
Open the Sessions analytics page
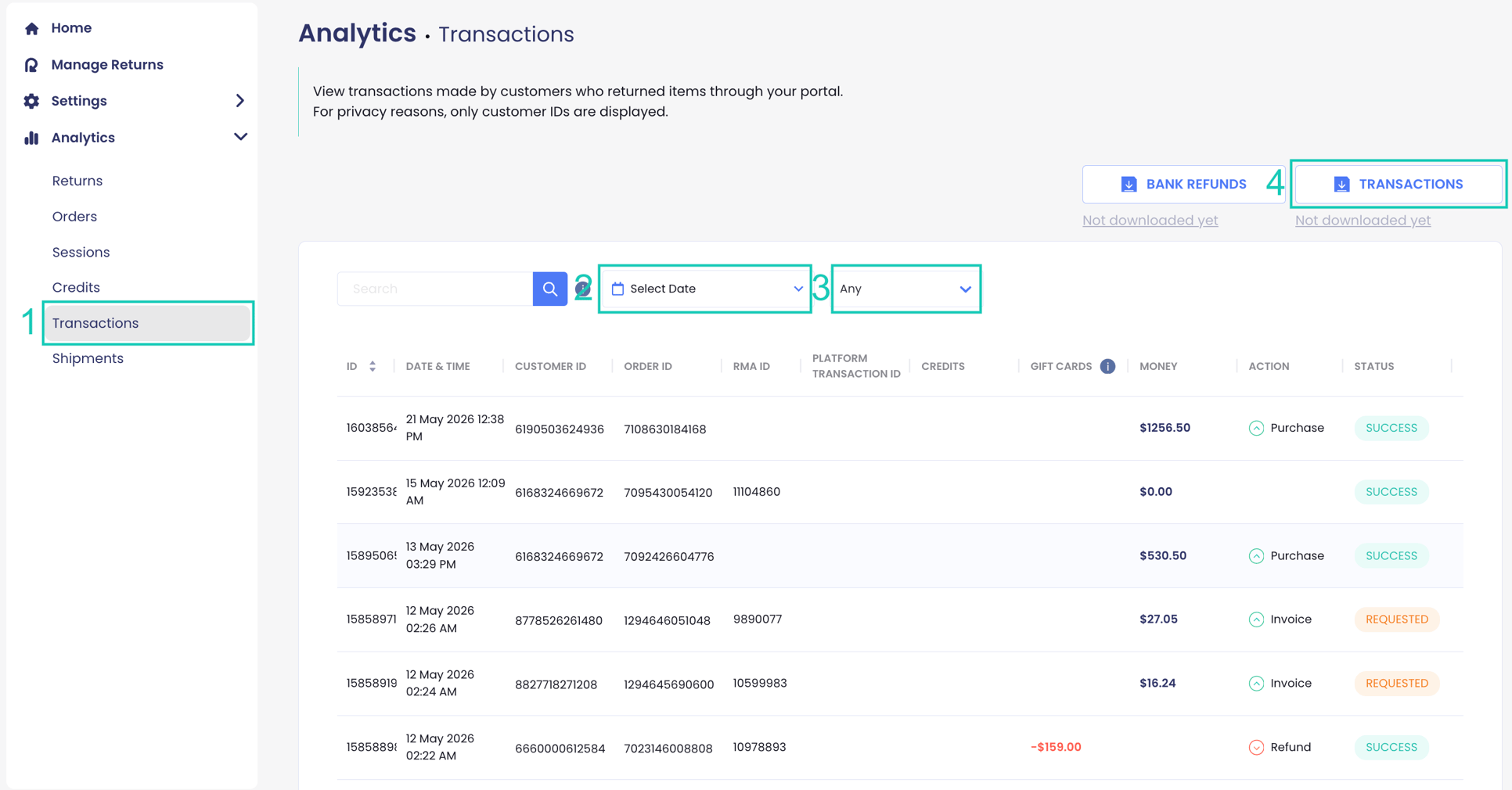tap(81, 253)
